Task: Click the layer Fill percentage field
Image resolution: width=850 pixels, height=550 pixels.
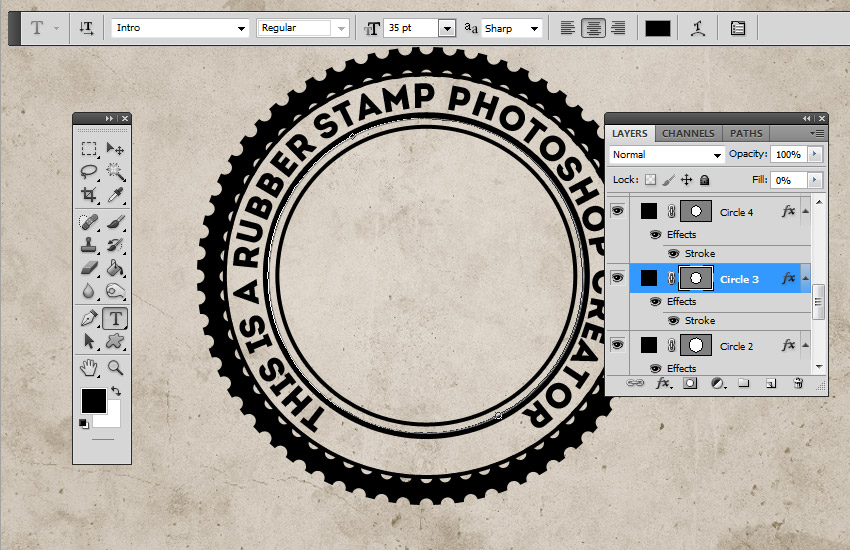Action: click(x=789, y=180)
